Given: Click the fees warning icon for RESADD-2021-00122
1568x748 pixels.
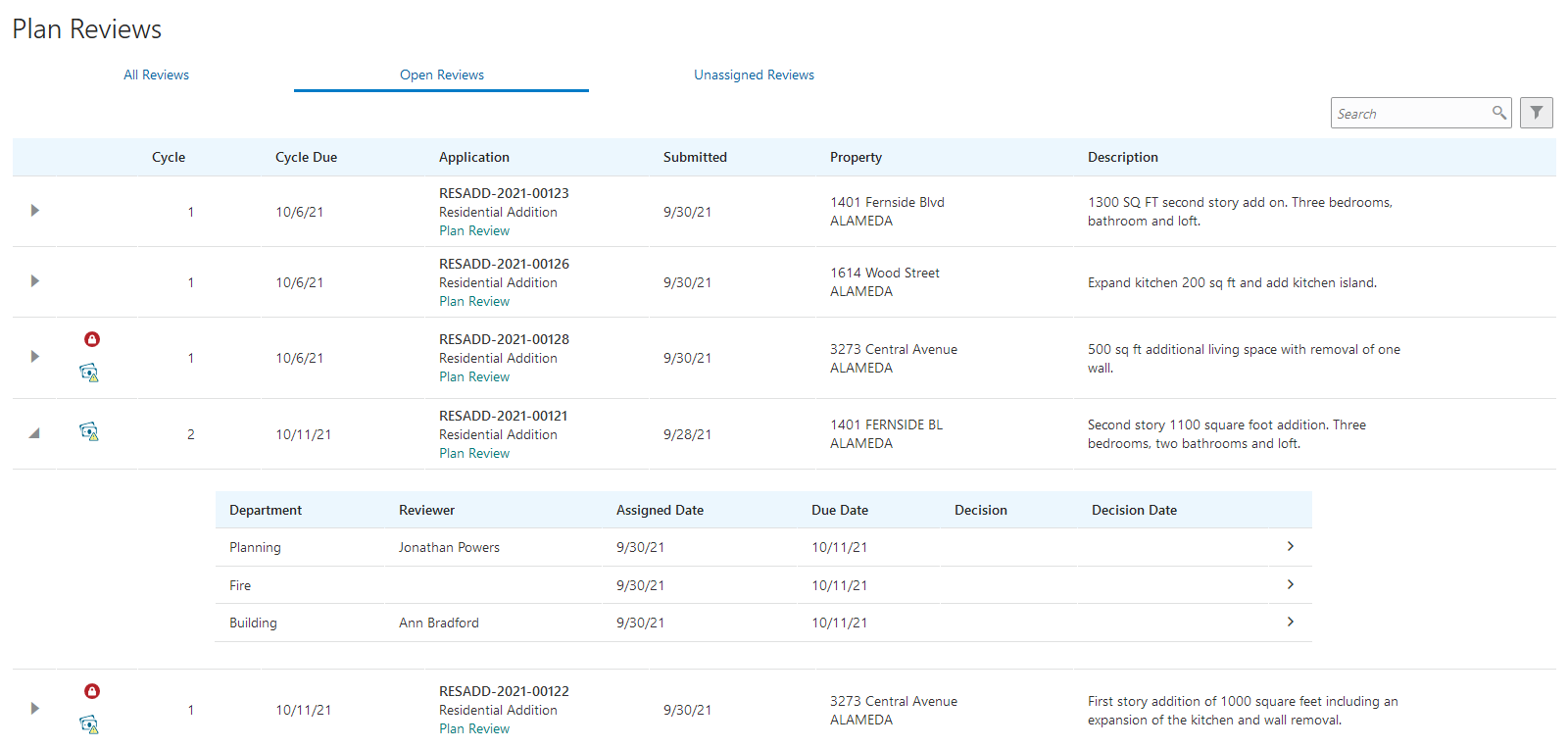Looking at the screenshot, I should tap(89, 724).
